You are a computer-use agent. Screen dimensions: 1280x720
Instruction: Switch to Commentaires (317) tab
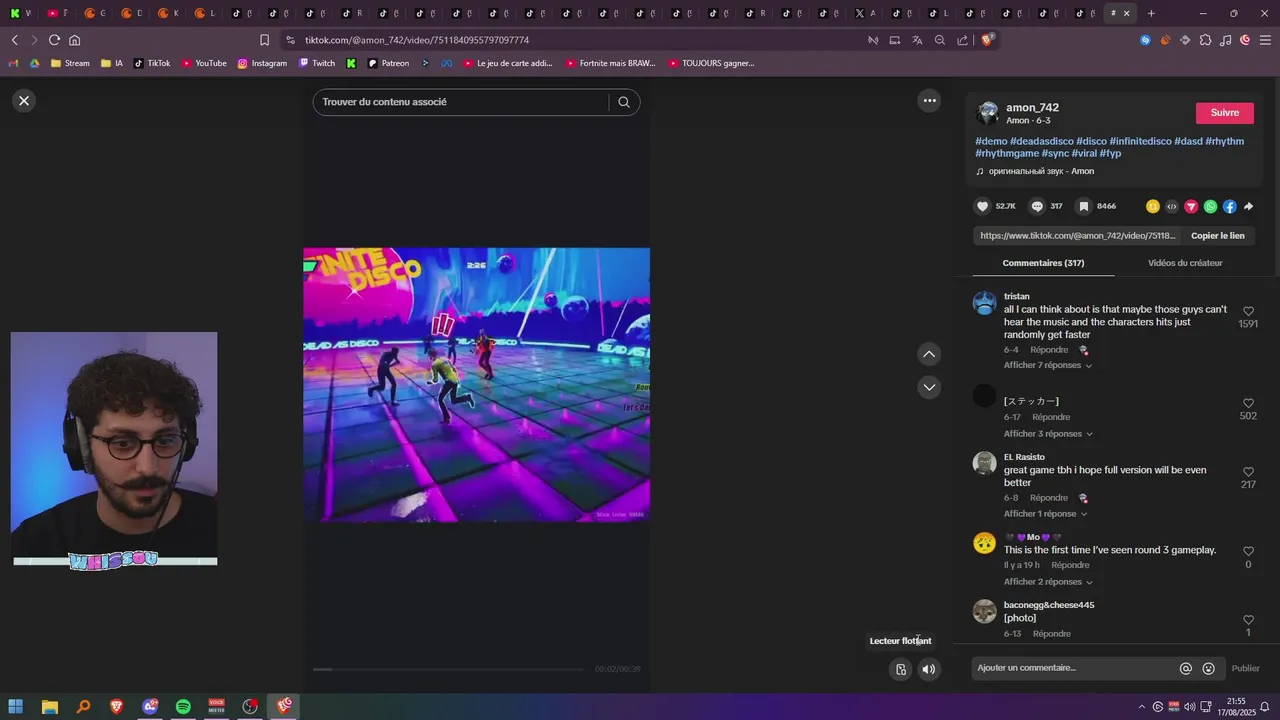[1043, 263]
